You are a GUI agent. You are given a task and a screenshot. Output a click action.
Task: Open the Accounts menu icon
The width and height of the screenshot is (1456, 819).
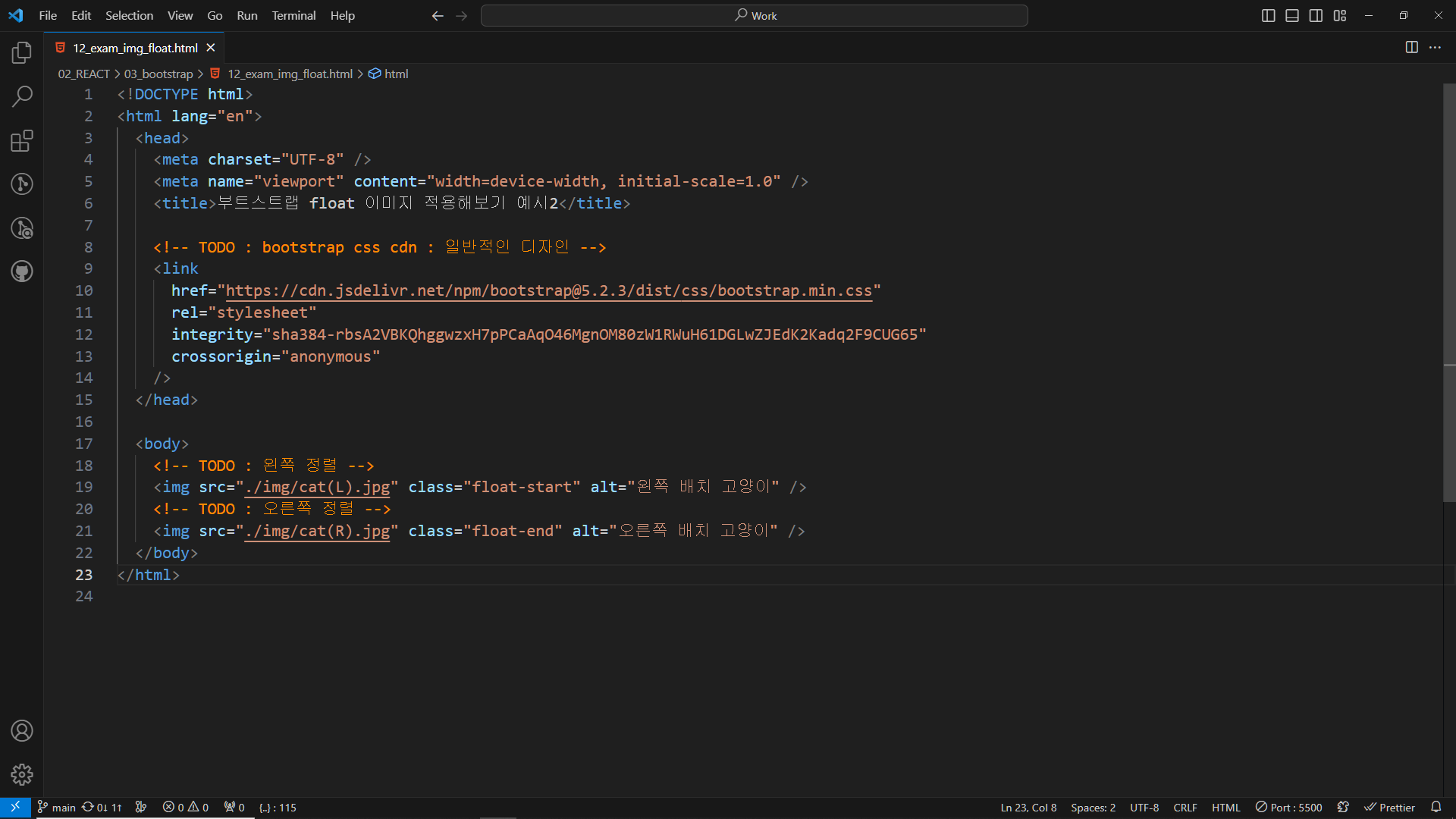pos(22,731)
